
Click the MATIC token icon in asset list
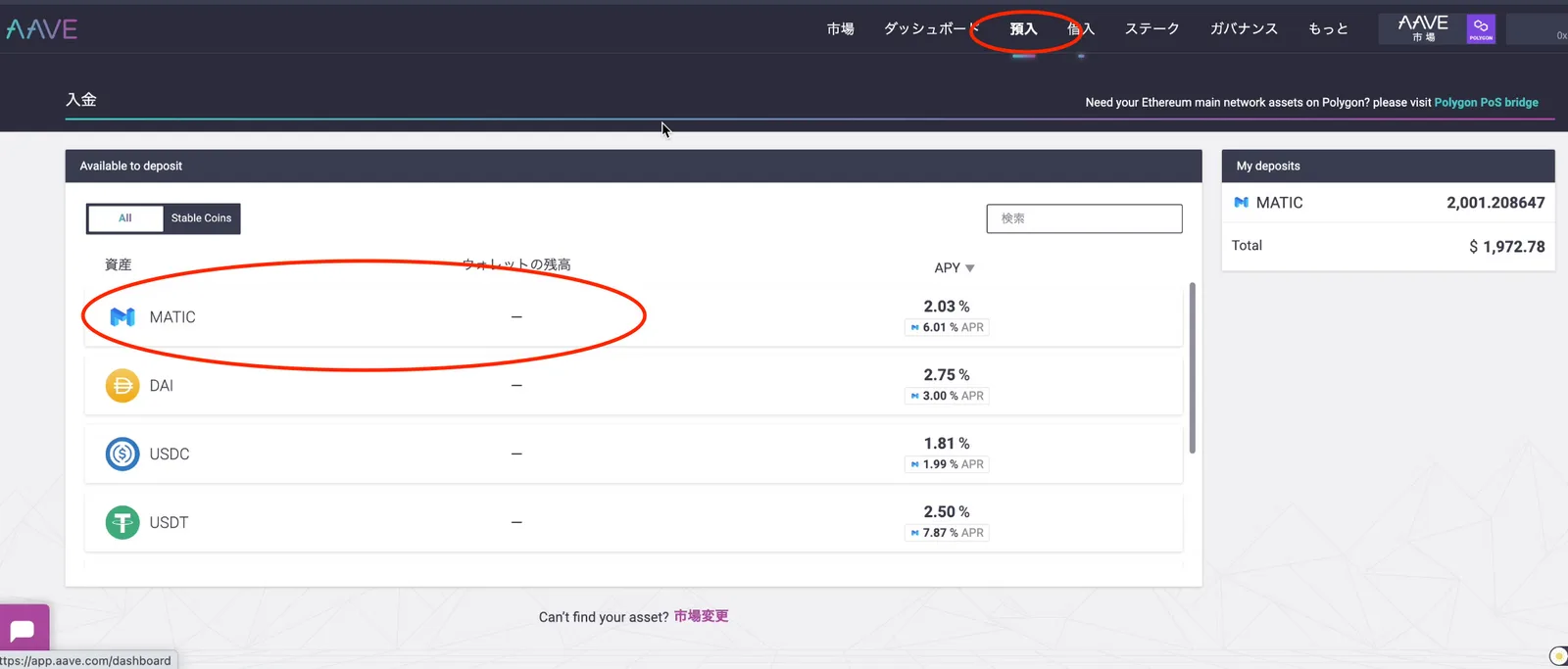click(x=122, y=317)
